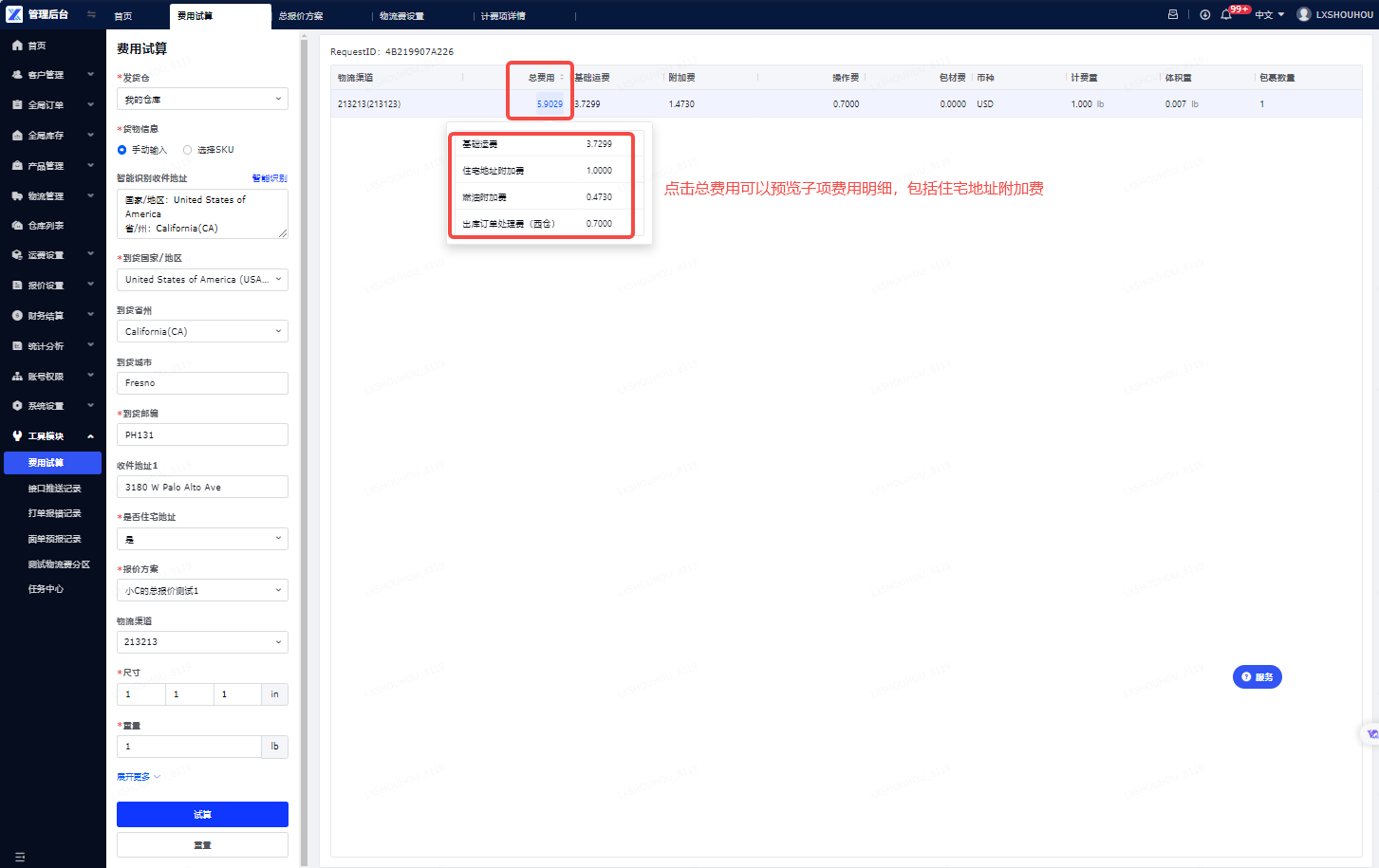Click the menu toggle icon at sidebar bottom
This screenshot has width=1379, height=868.
tap(20, 858)
